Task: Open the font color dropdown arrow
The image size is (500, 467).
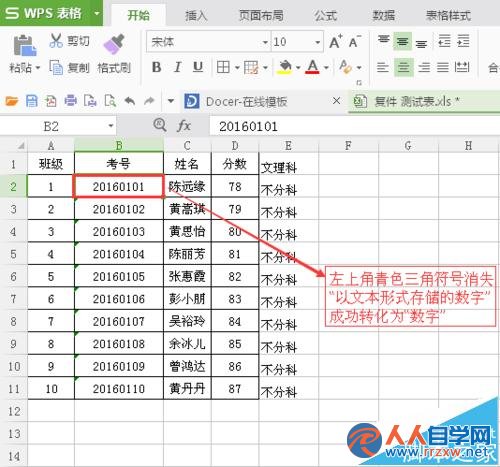Action: (x=326, y=68)
